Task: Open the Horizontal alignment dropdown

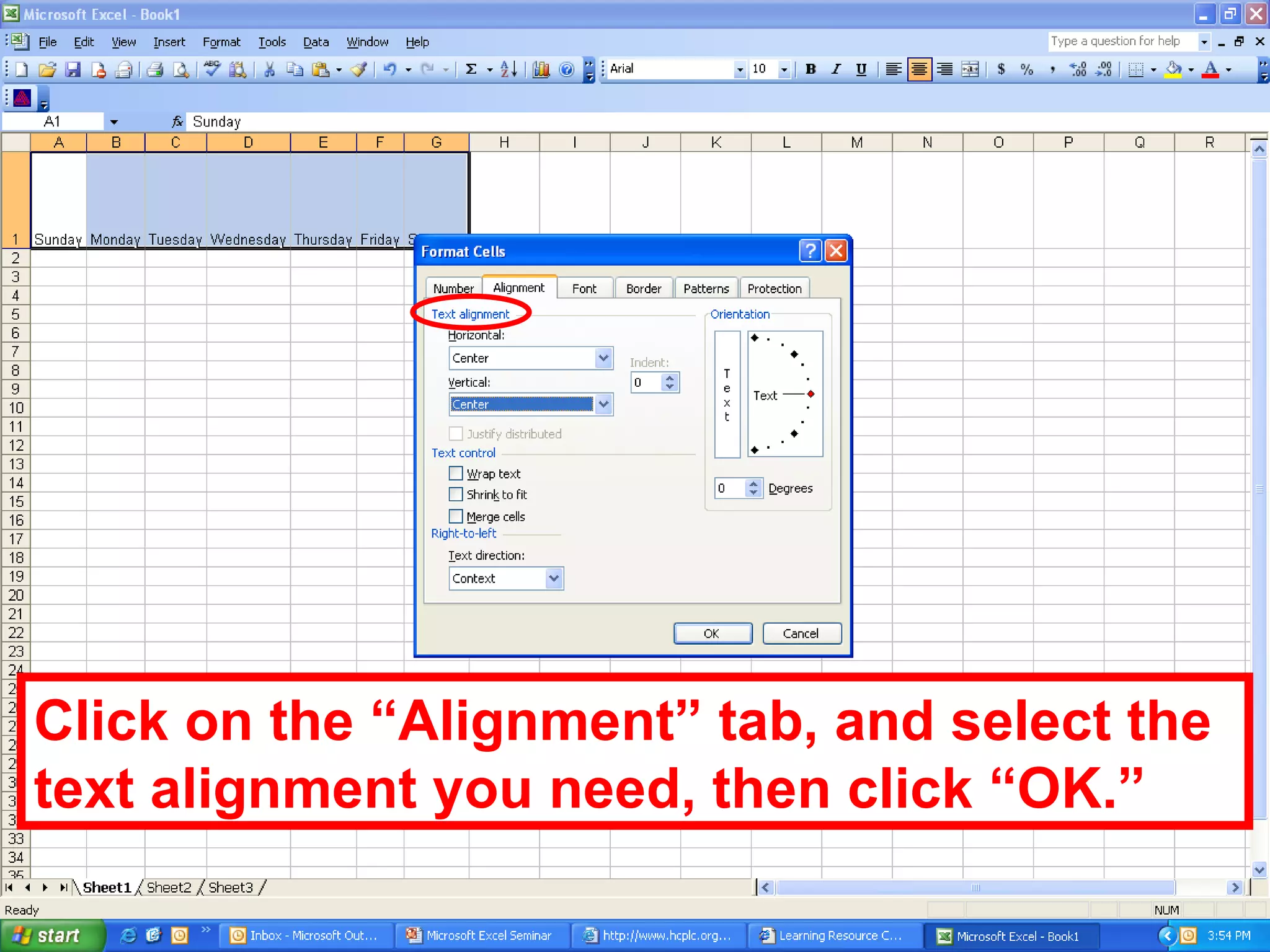Action: (x=603, y=358)
